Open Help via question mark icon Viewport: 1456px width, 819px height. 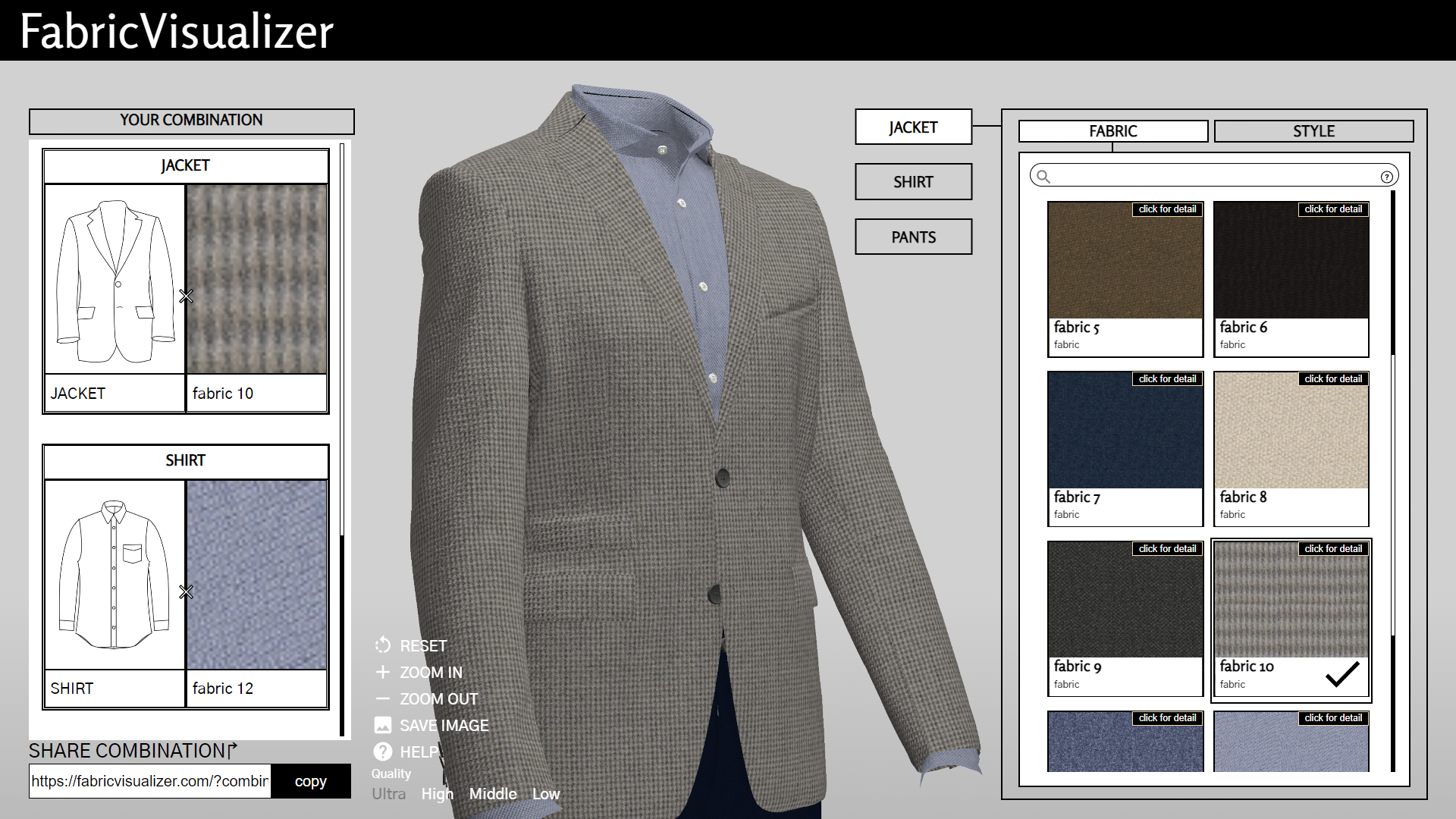[x=383, y=752]
